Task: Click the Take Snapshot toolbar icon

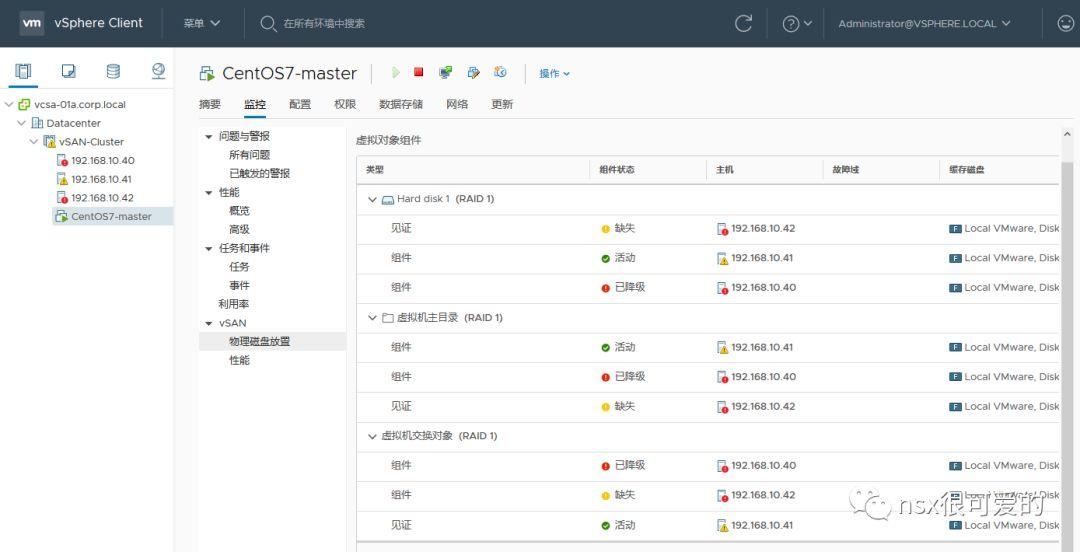Action: 501,72
